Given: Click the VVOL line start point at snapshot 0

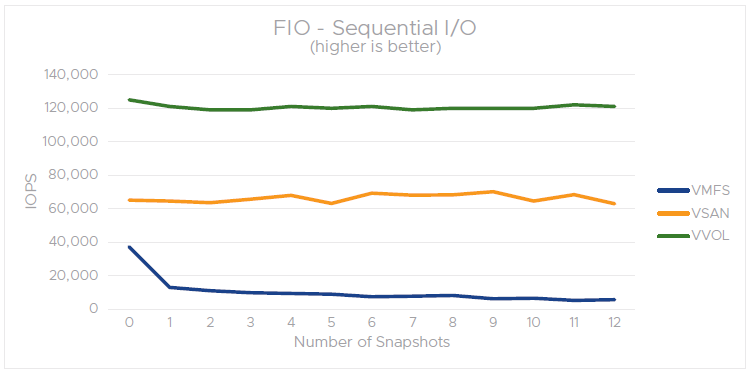Looking at the screenshot, I should pos(129,100).
